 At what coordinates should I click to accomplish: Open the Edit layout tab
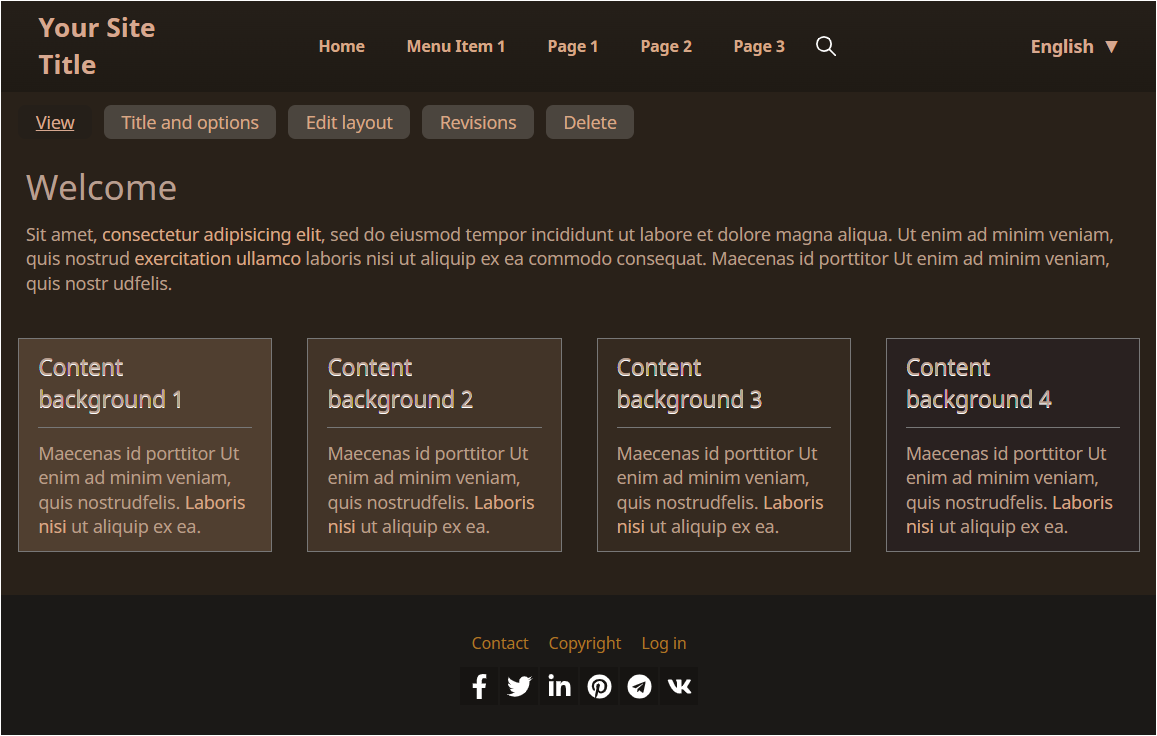(349, 122)
